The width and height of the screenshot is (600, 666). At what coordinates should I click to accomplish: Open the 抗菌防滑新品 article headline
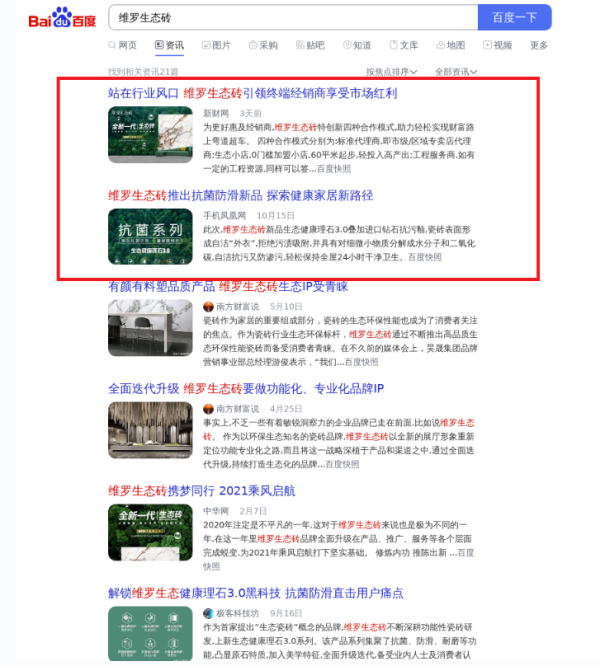pos(240,195)
